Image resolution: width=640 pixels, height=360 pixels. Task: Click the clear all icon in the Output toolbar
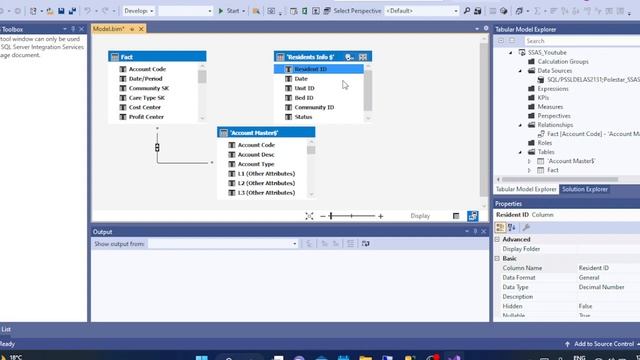(350, 244)
